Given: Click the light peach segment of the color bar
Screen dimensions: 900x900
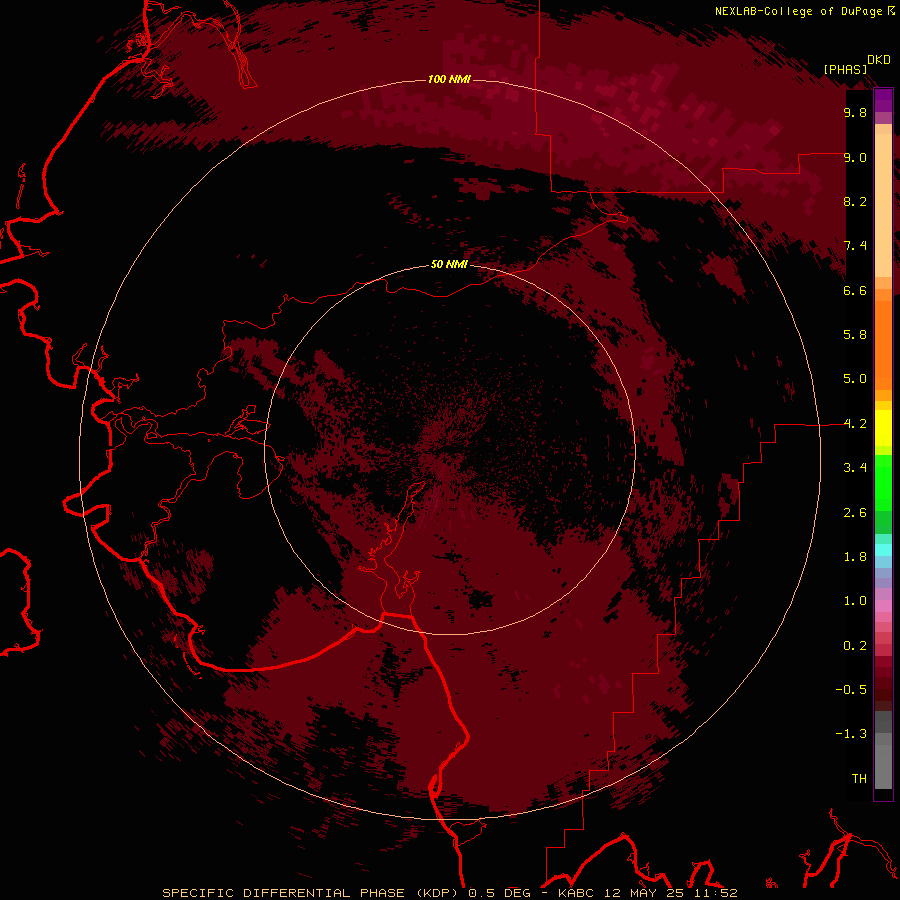Looking at the screenshot, I should point(883,205).
